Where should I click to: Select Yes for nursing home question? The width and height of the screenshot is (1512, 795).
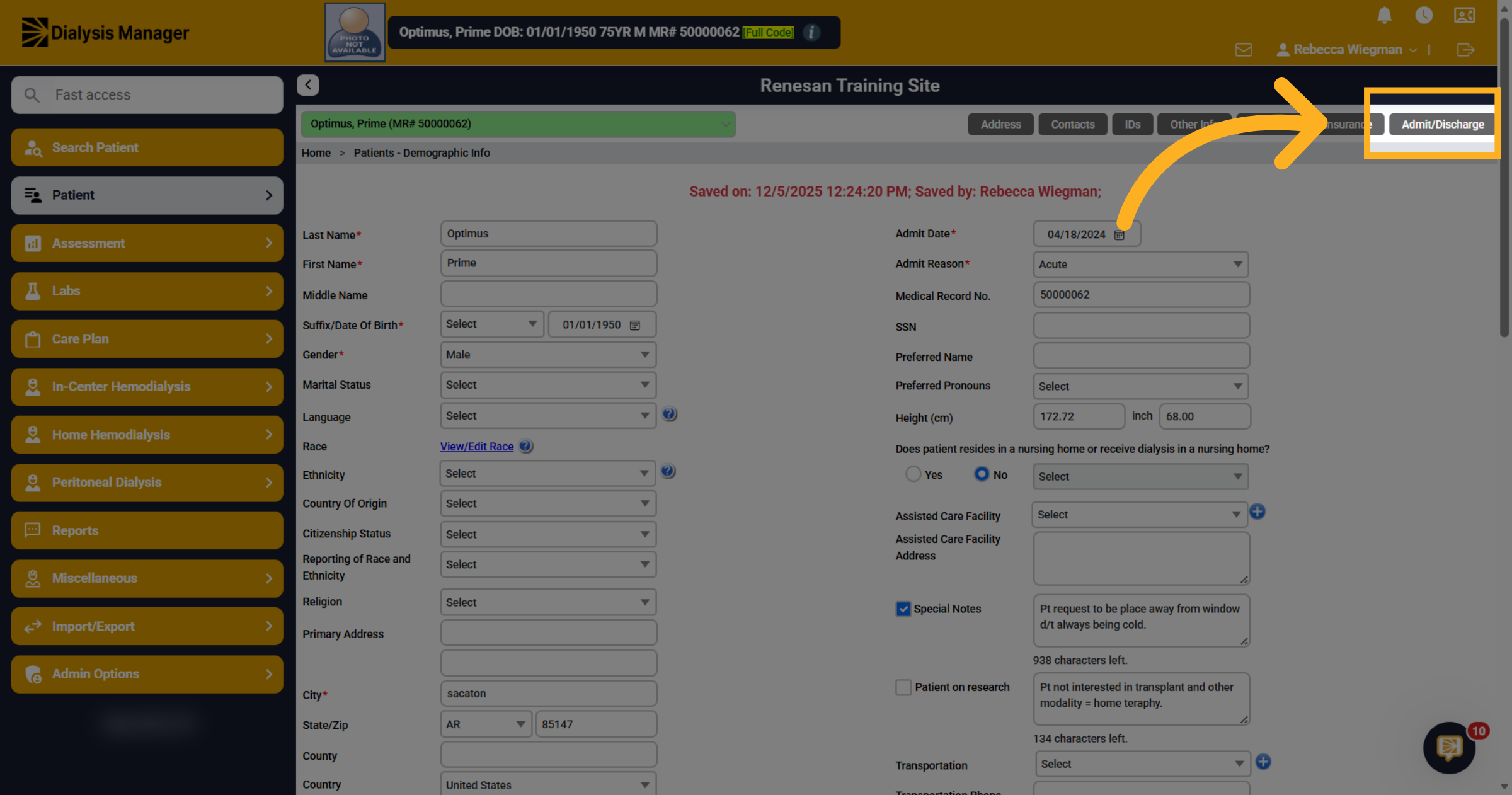pyautogui.click(x=913, y=474)
